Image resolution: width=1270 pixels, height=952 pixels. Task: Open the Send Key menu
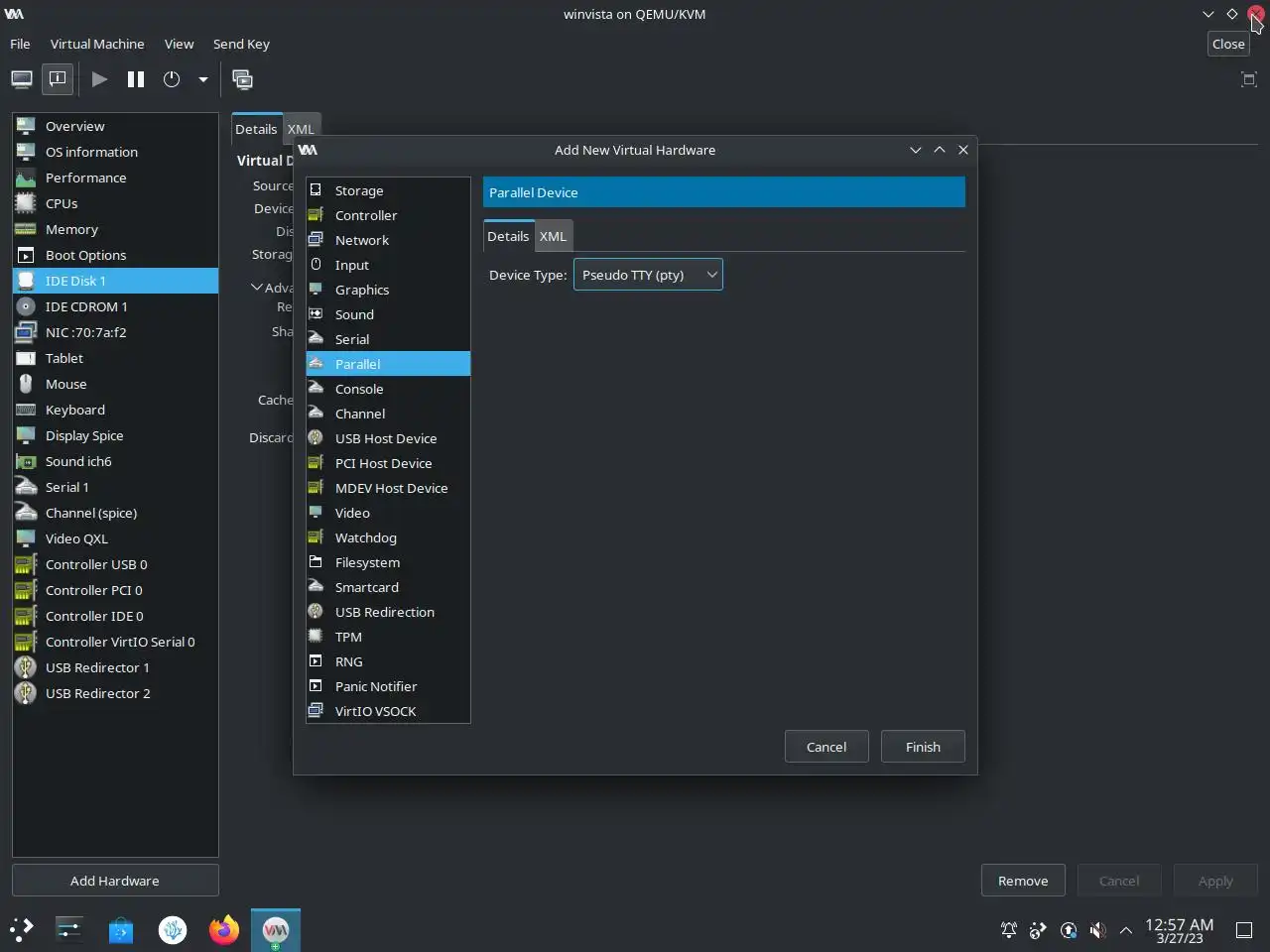pos(241,44)
